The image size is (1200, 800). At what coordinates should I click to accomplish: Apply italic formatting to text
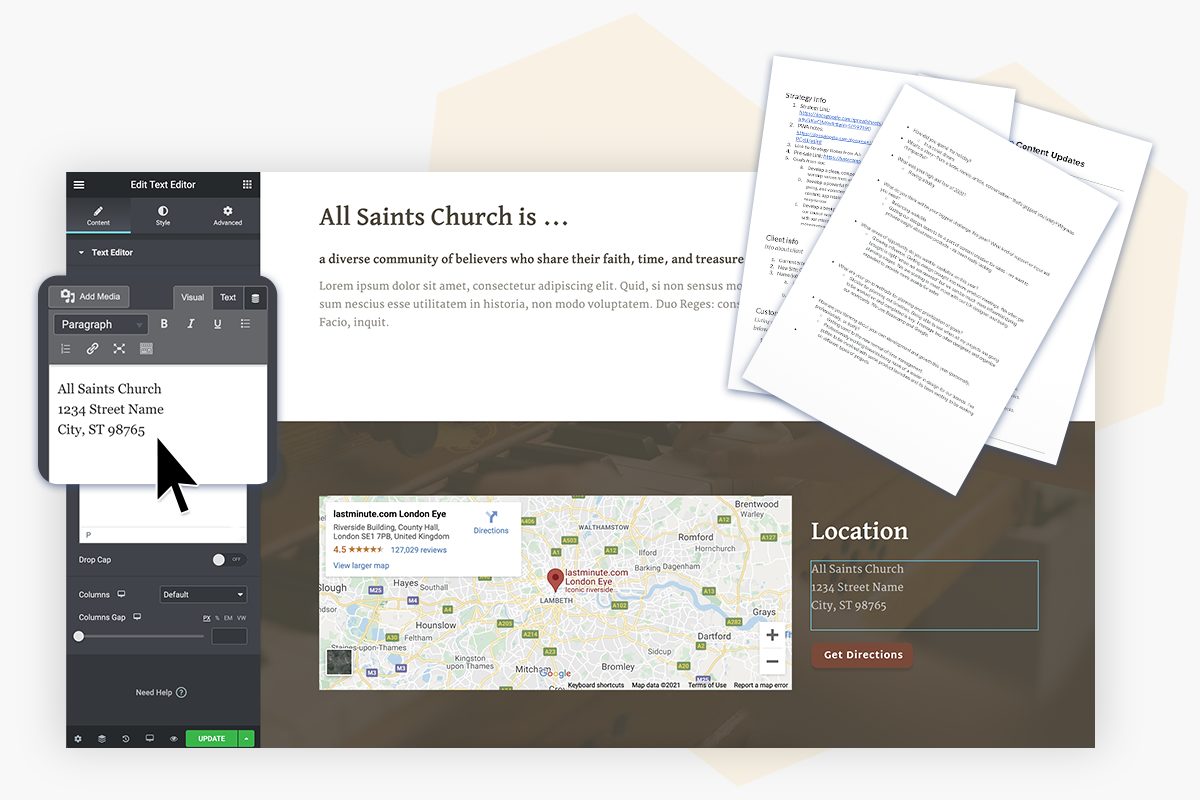(x=191, y=324)
